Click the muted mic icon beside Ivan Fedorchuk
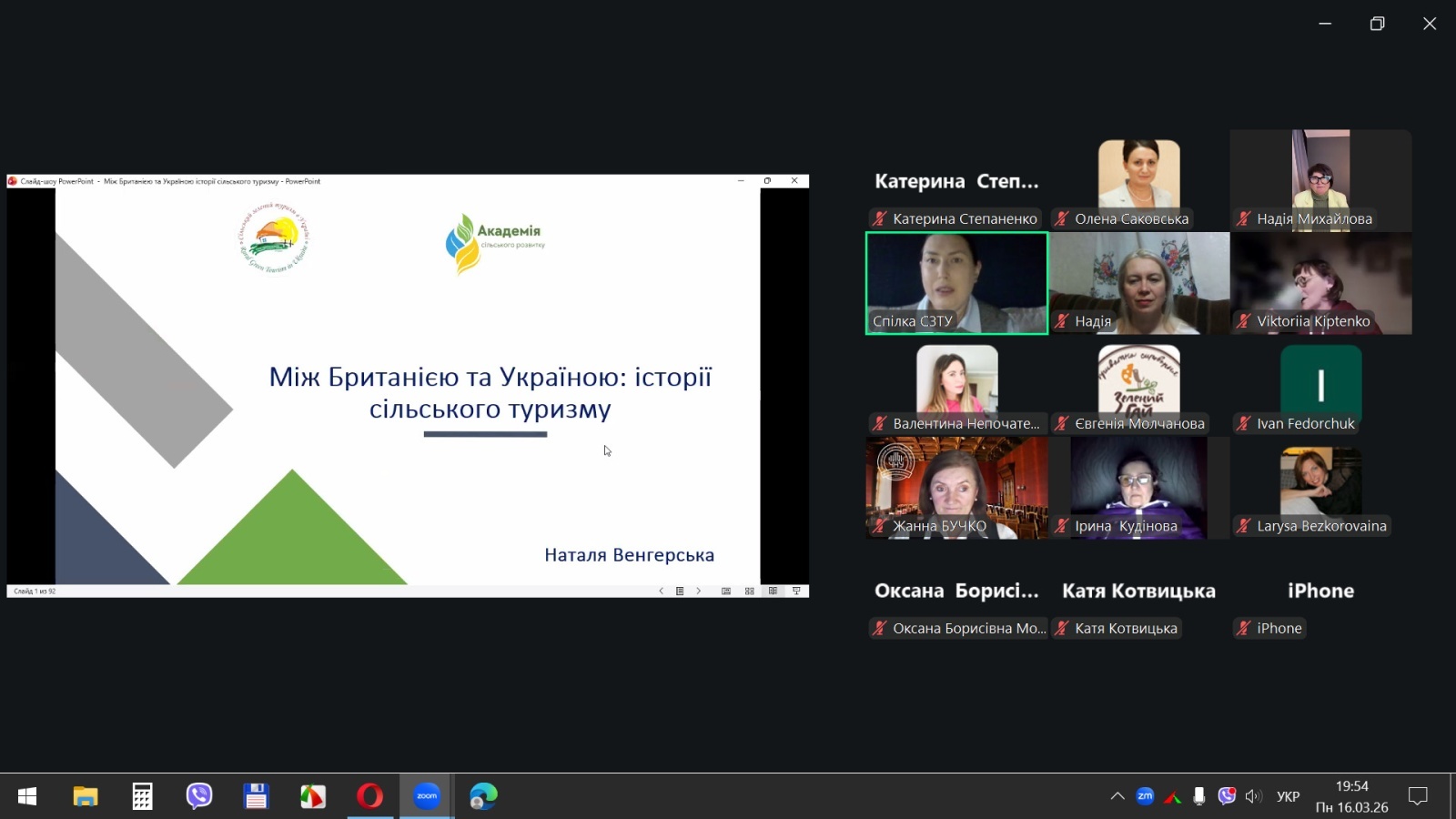1456x819 pixels. coord(1243,423)
